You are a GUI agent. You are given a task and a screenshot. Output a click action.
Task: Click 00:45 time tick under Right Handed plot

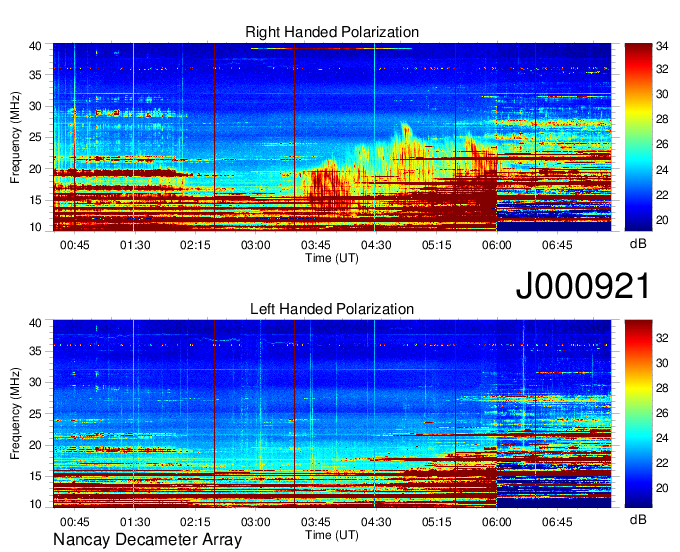[75, 245]
